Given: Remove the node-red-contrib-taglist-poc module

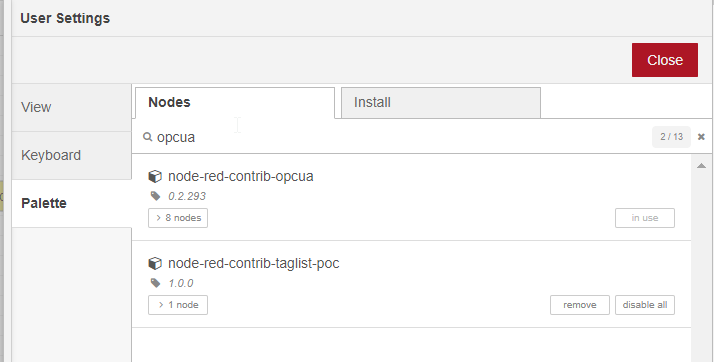Looking at the screenshot, I should tap(580, 305).
